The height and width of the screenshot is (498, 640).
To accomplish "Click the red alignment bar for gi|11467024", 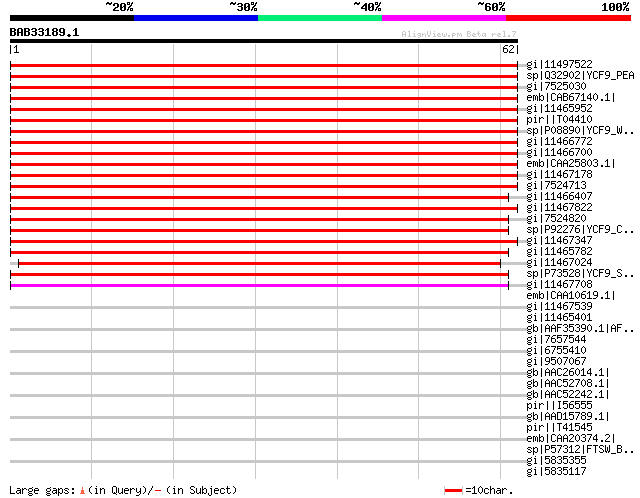I will (x=259, y=263).
